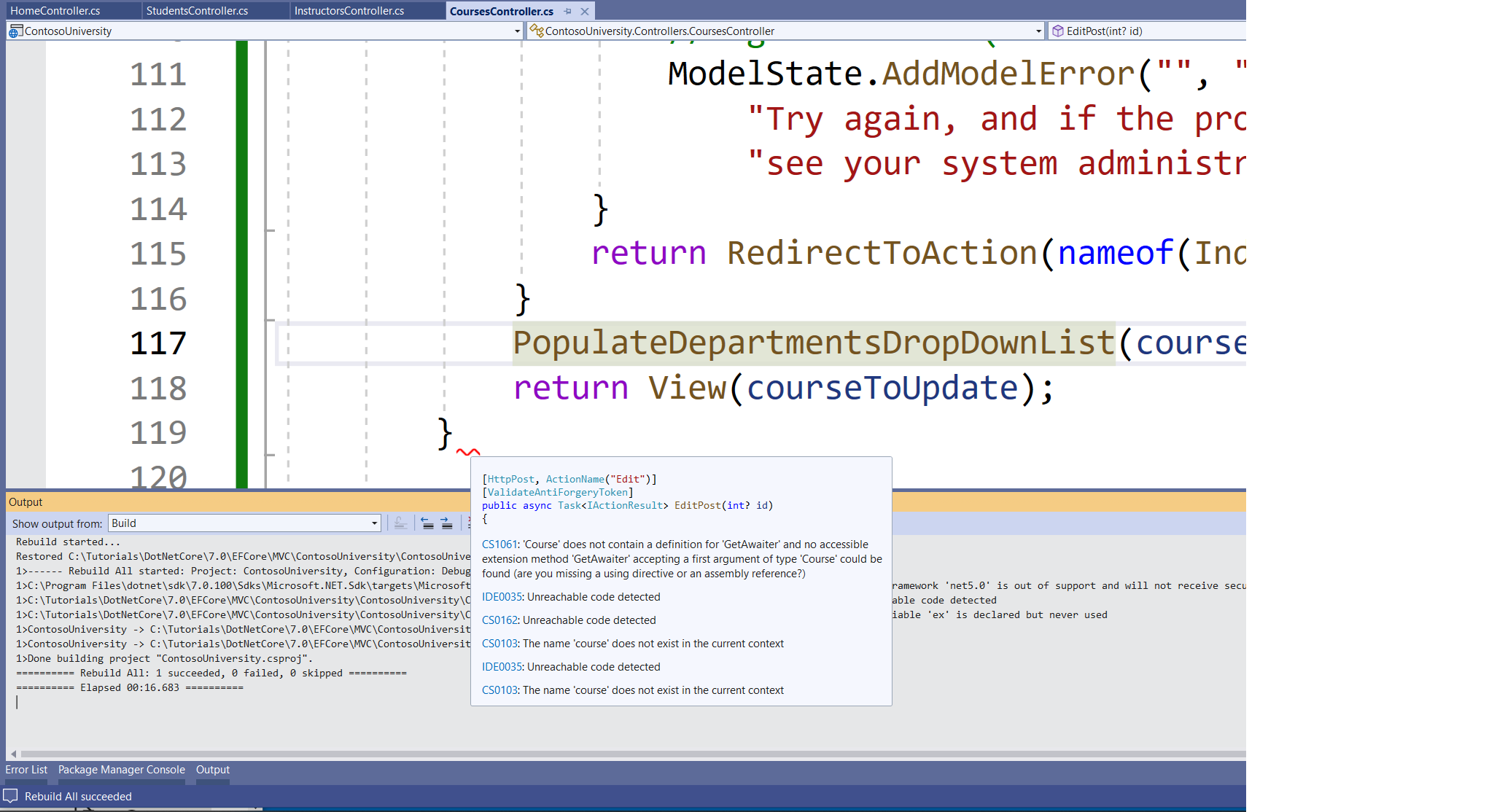Click the CoursesController class icon in the navigation bar
The height and width of the screenshot is (812, 1505).
pyautogui.click(x=537, y=31)
